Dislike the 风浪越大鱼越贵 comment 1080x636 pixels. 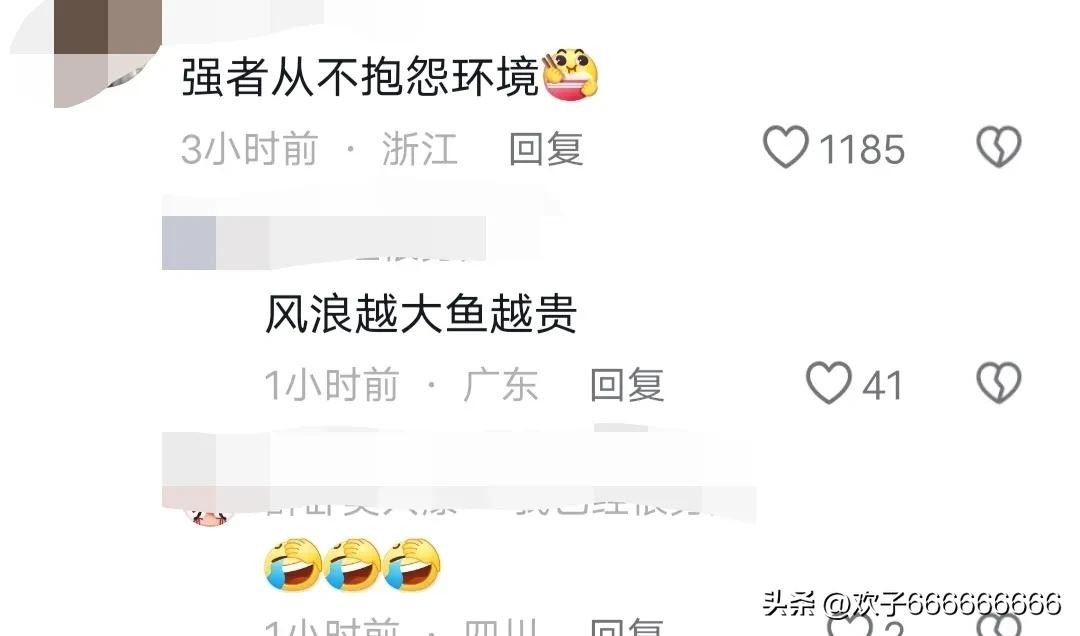coord(999,382)
